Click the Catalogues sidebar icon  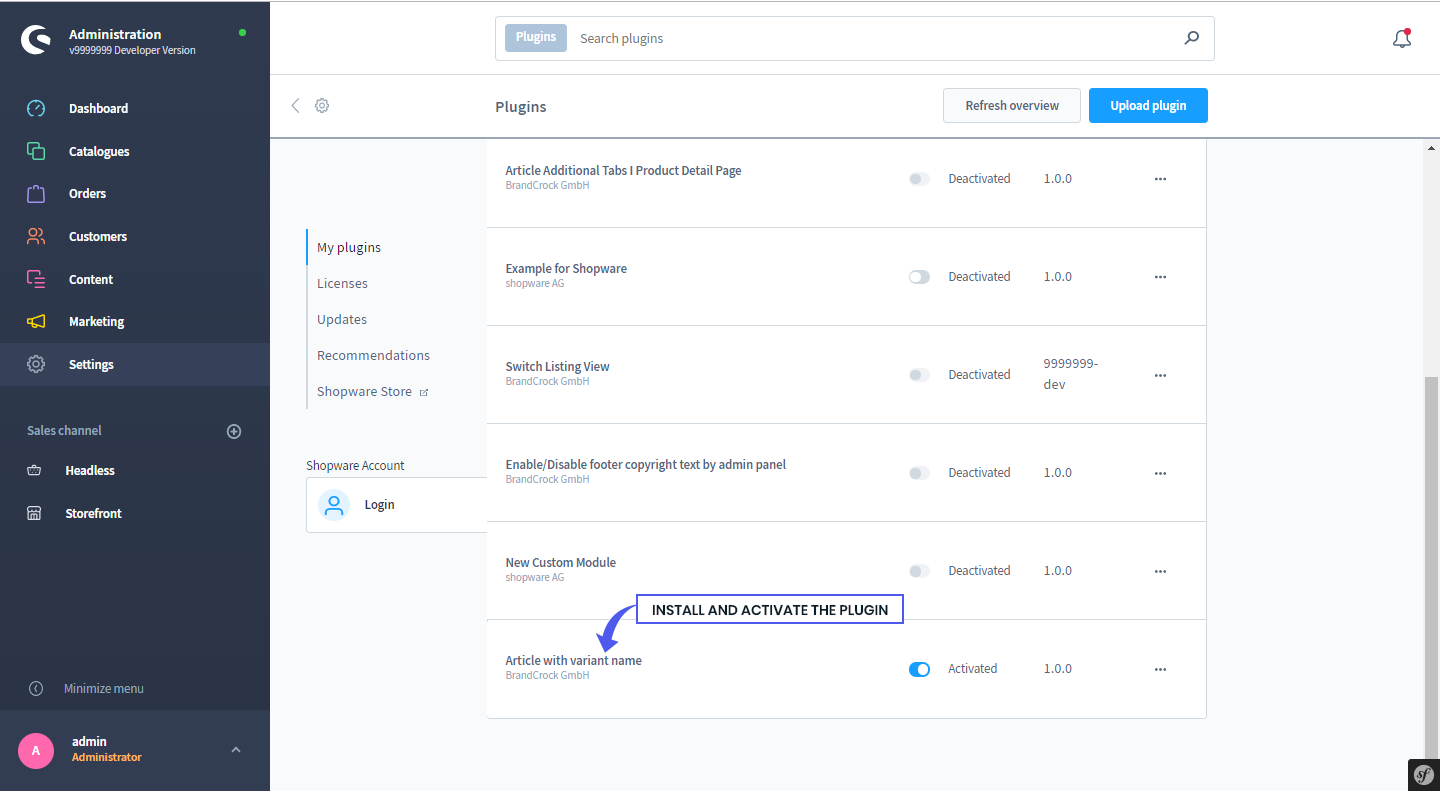pos(36,151)
